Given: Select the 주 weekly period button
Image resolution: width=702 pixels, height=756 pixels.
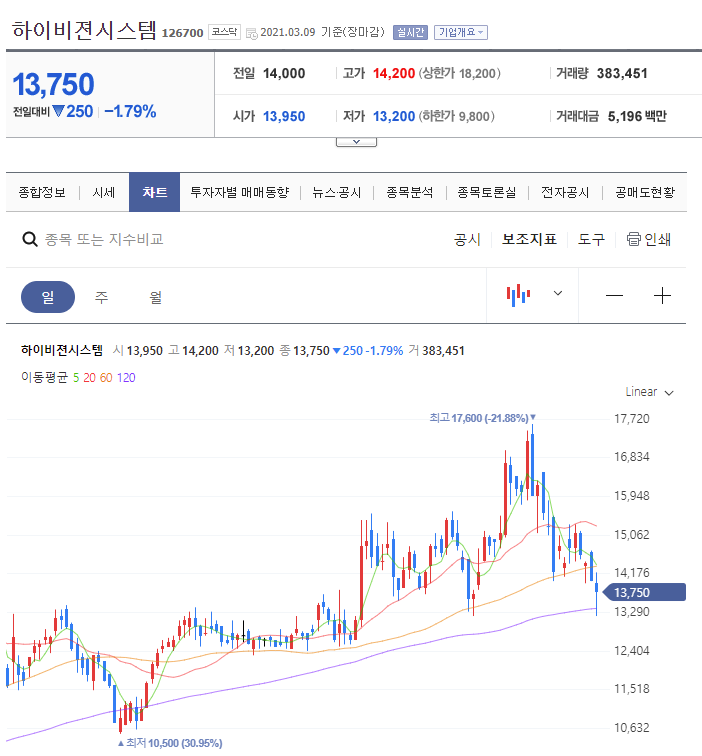Looking at the screenshot, I should pos(101,297).
